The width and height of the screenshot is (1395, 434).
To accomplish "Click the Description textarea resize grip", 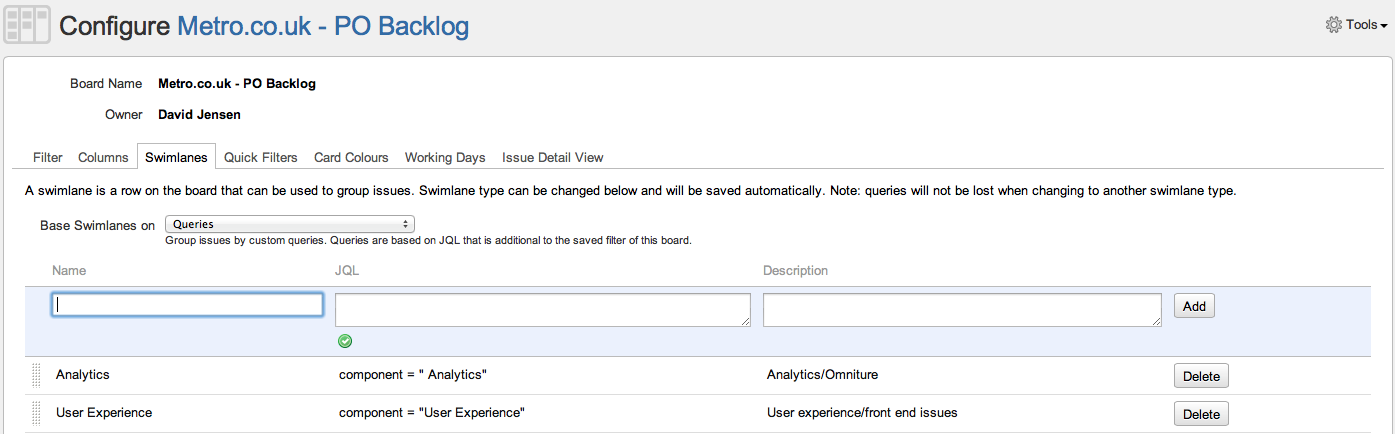I will click(x=1156, y=321).
